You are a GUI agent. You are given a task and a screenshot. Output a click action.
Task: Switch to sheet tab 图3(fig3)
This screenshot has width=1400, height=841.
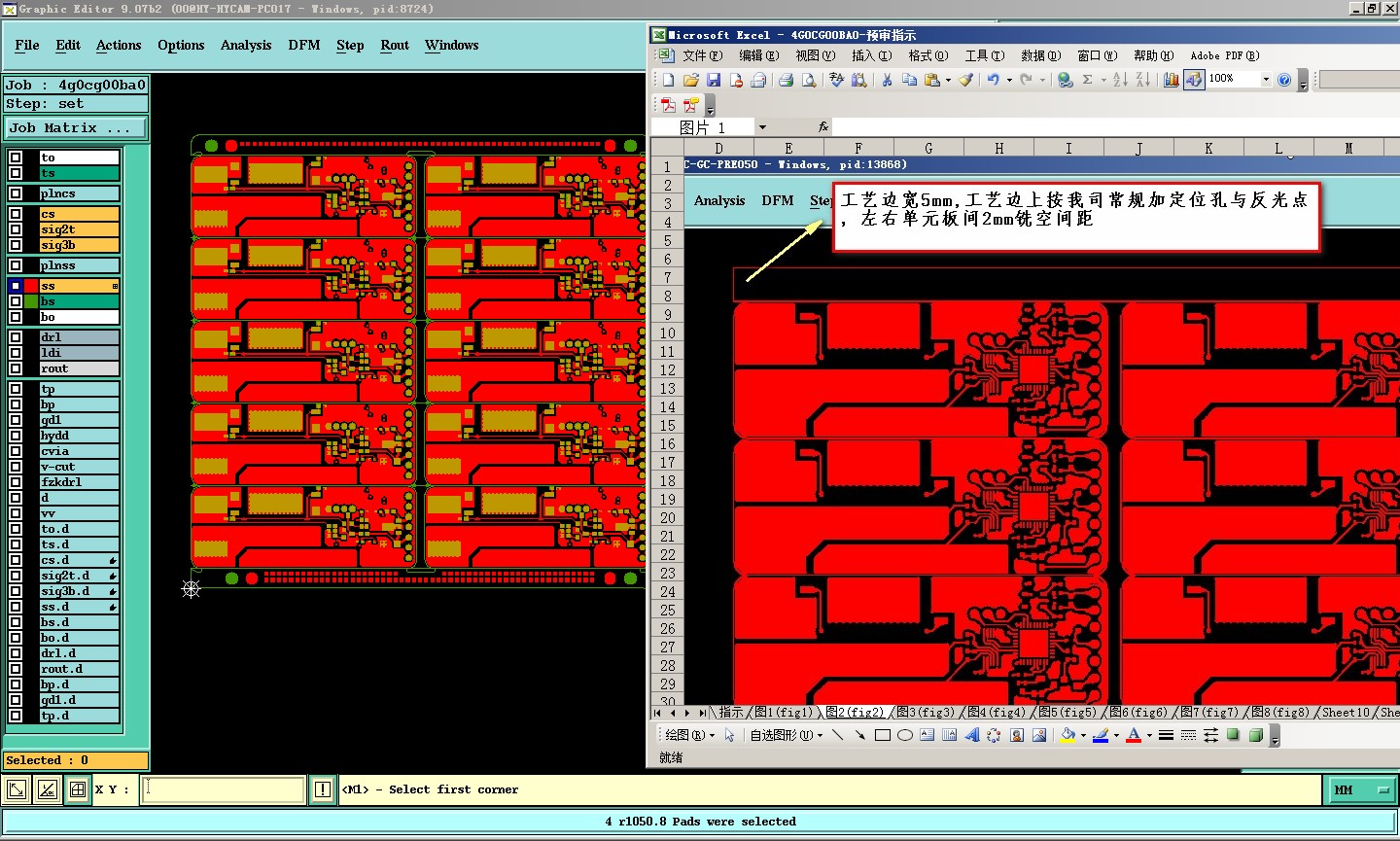925,713
